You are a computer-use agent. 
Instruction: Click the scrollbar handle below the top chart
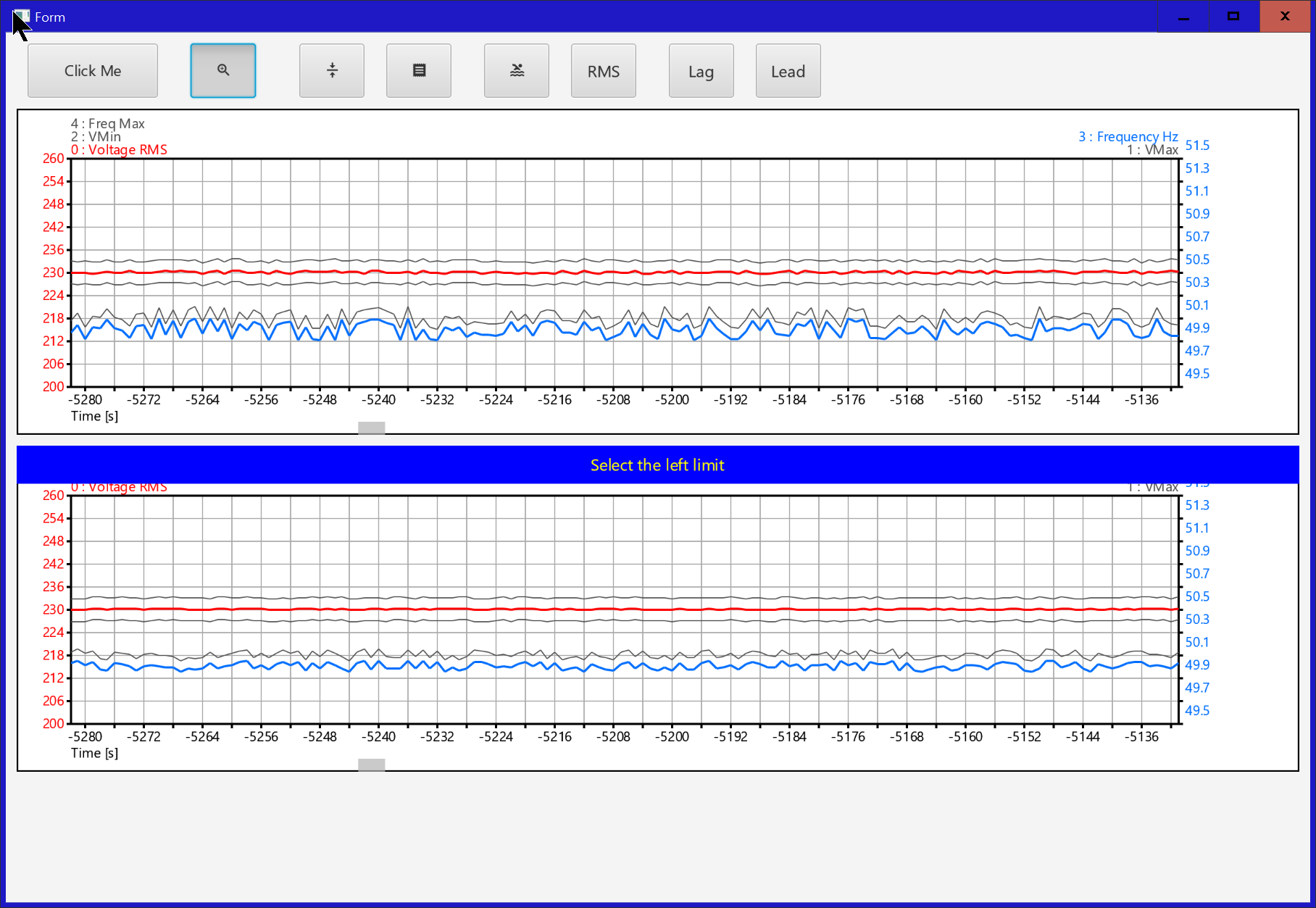click(x=371, y=428)
